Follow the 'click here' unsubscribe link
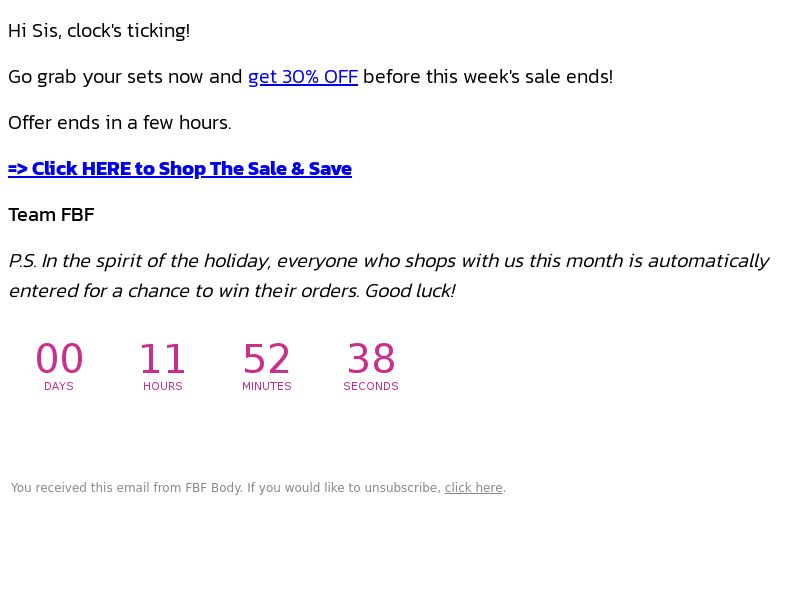The width and height of the screenshot is (800, 600). pyautogui.click(x=473, y=488)
